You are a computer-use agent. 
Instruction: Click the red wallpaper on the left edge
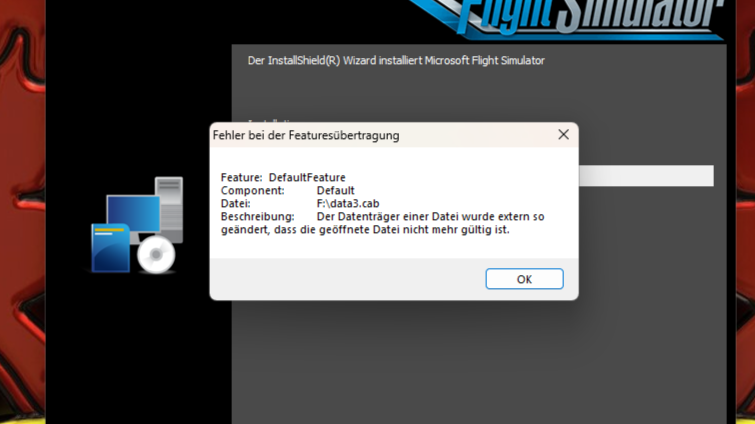pyautogui.click(x=23, y=212)
